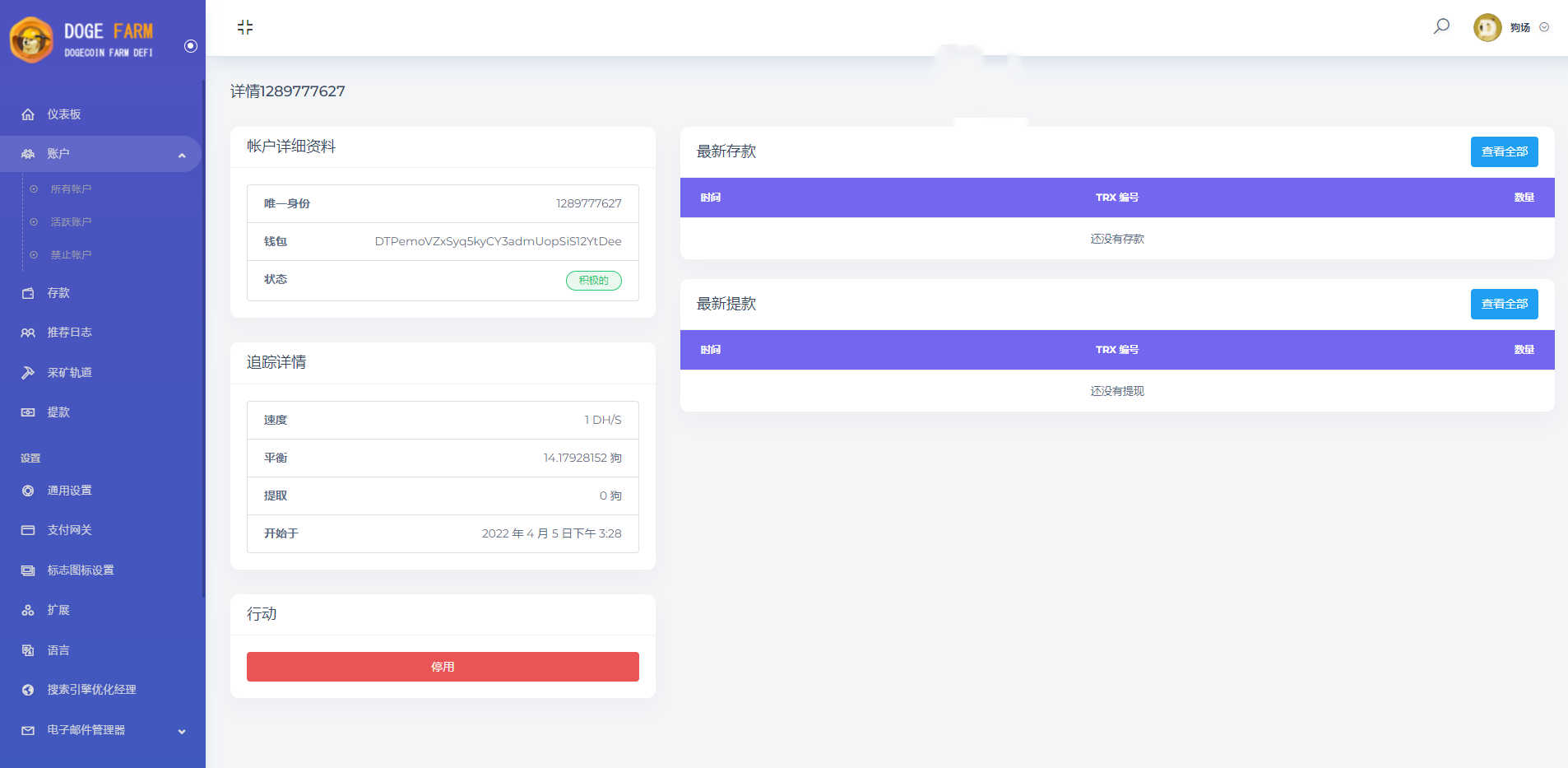Open the 语言 menu item
The width and height of the screenshot is (1568, 768).
tap(58, 650)
